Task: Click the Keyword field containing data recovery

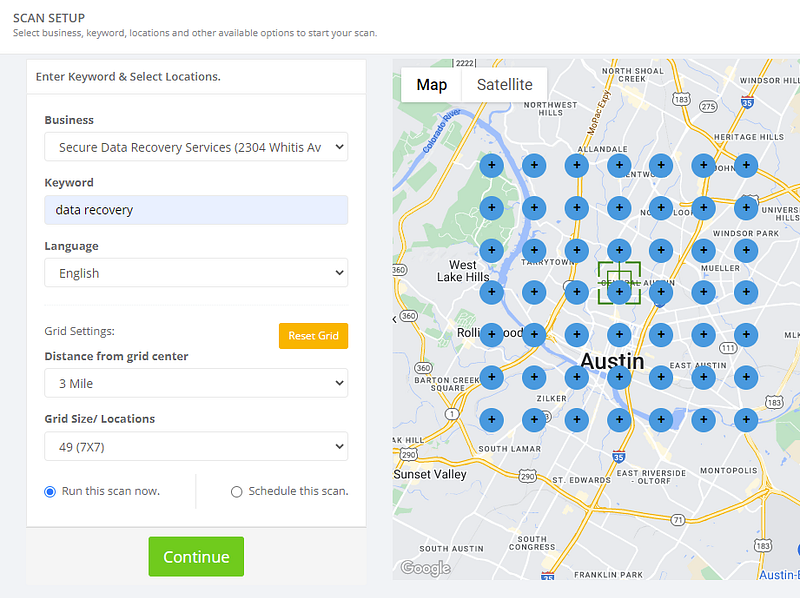Action: 196,210
